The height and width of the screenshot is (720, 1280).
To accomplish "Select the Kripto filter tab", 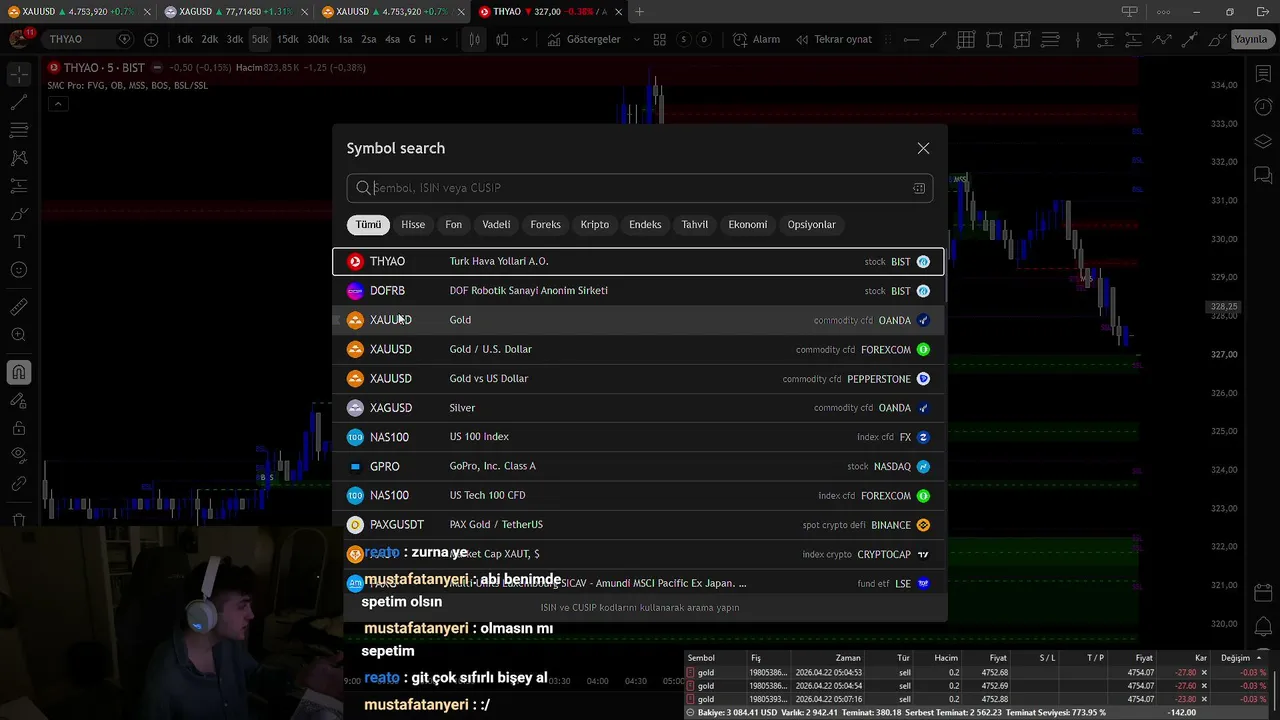I will point(595,225).
